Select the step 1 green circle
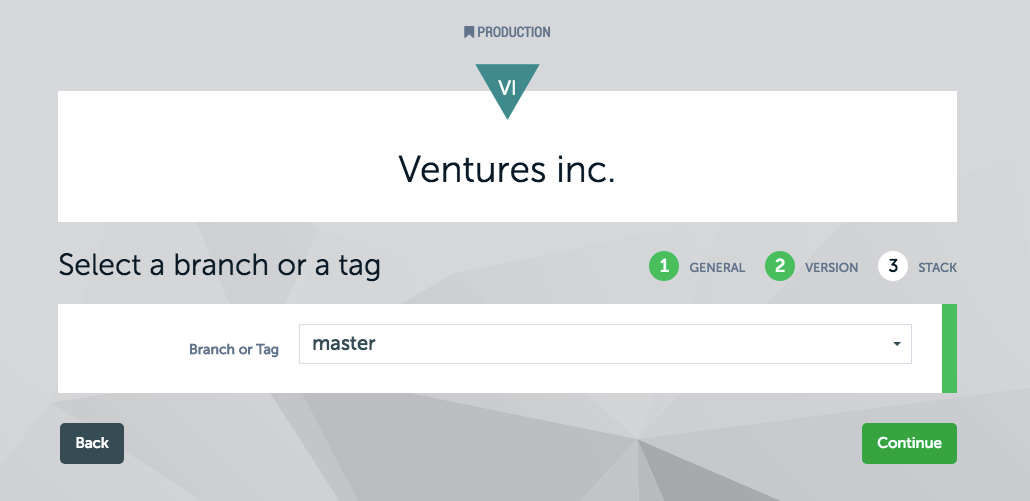The width and height of the screenshot is (1030, 501). [x=663, y=267]
